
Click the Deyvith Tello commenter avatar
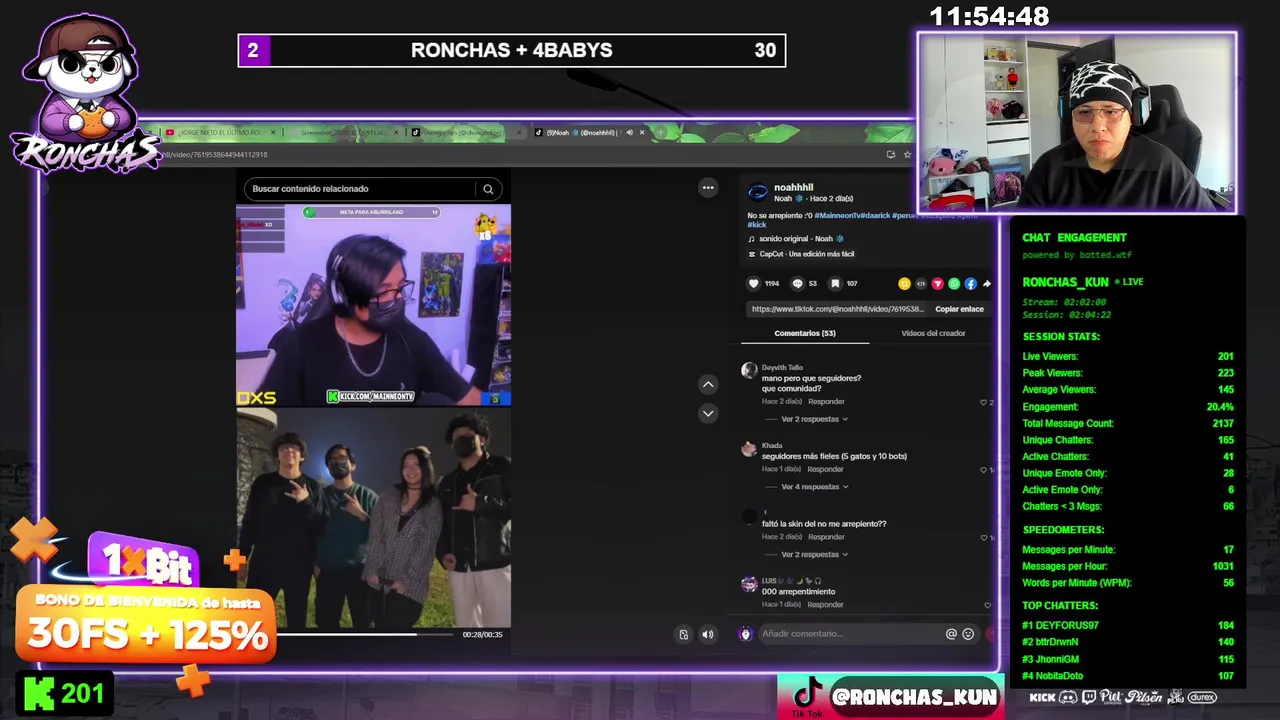(749, 371)
